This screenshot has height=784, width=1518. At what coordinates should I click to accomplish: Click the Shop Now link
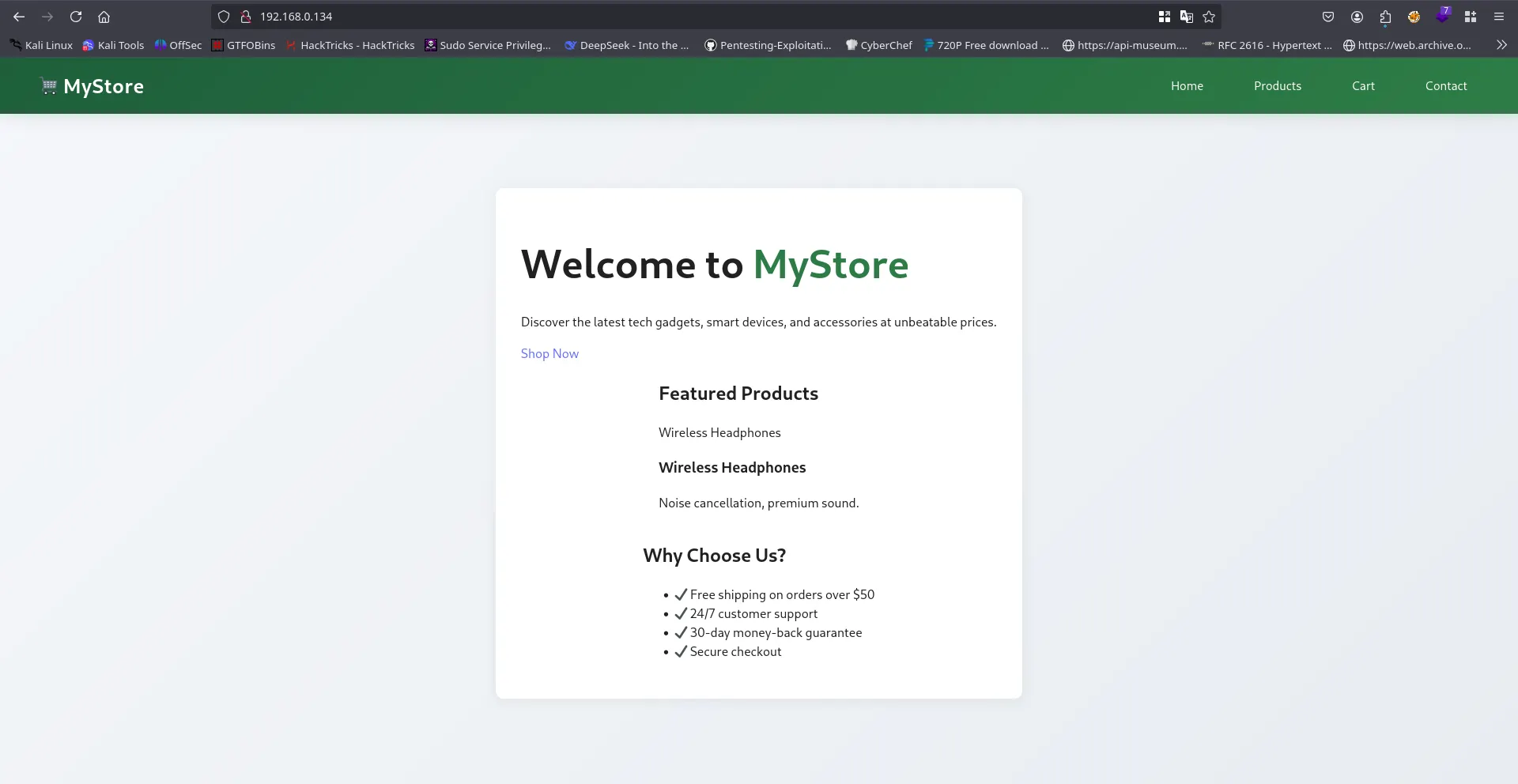(x=549, y=354)
